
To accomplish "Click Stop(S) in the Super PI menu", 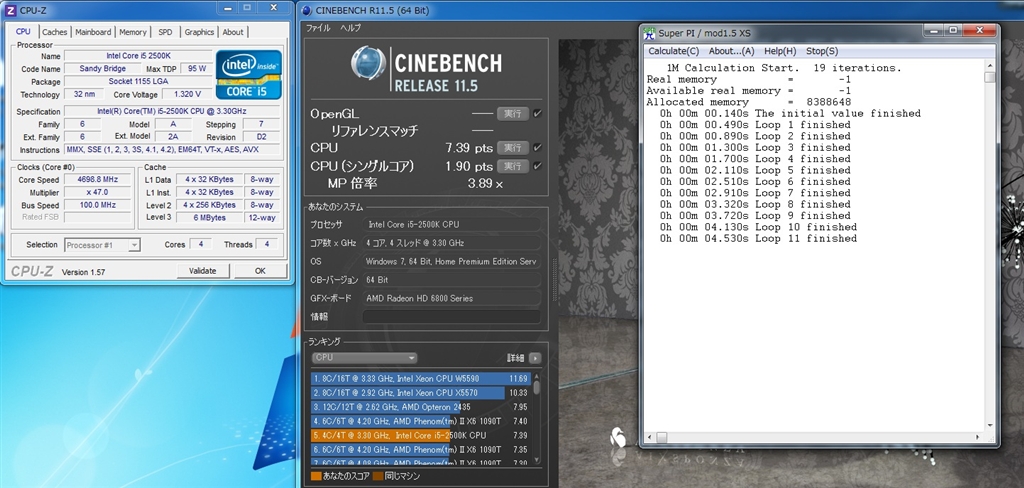I will point(822,51).
